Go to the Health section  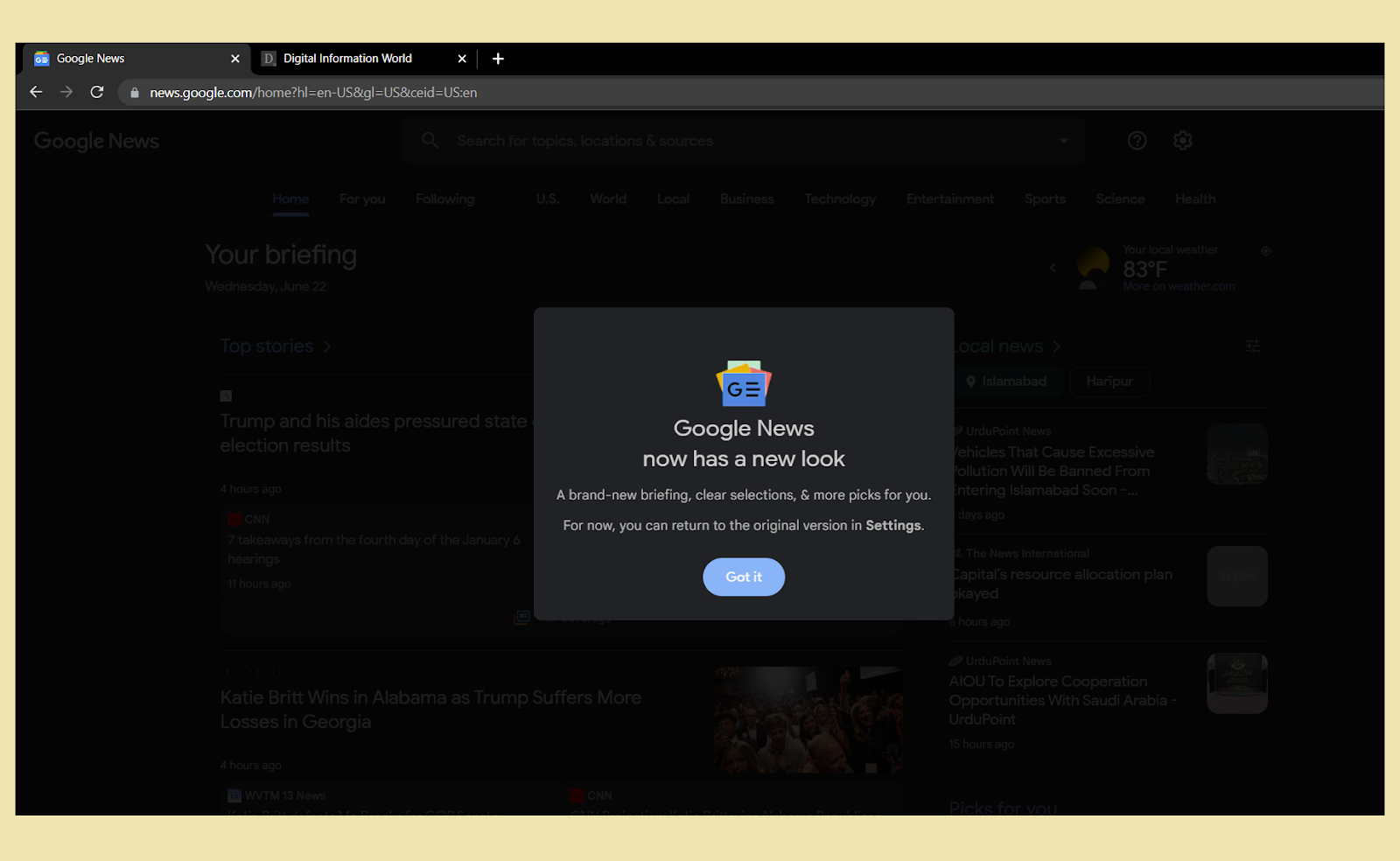(x=1195, y=199)
